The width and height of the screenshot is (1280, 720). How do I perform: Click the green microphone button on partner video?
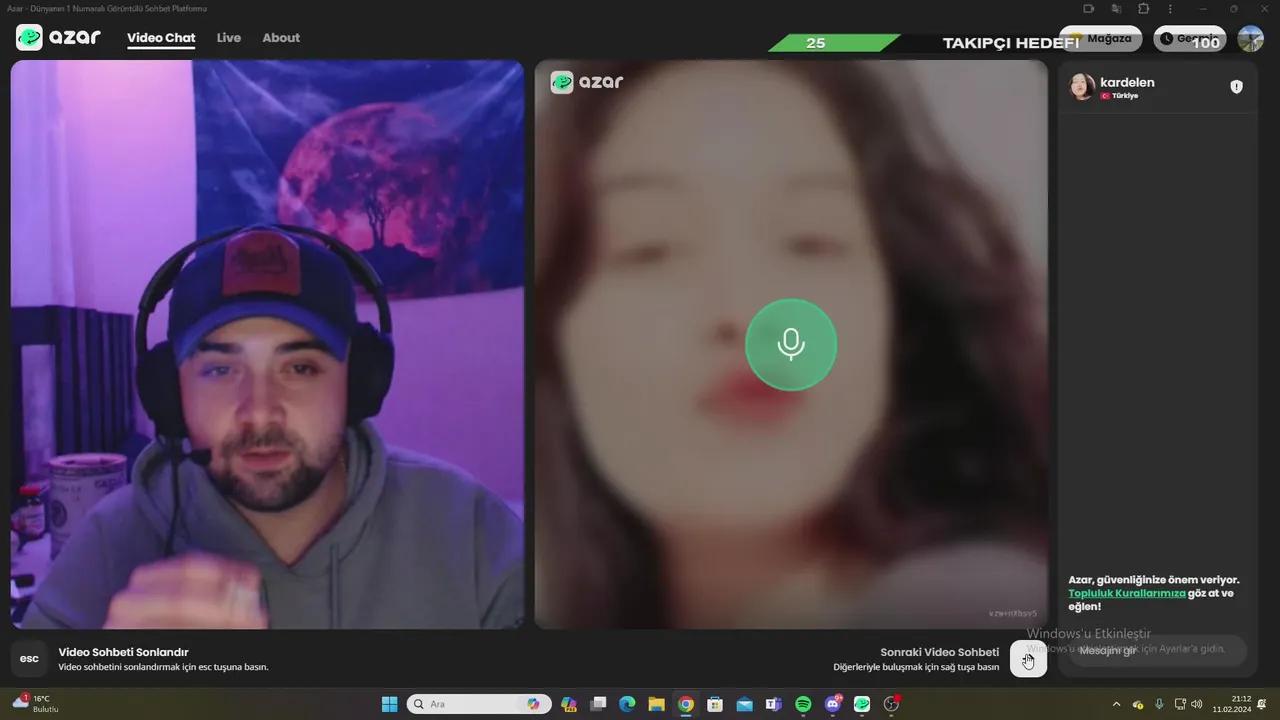[790, 344]
